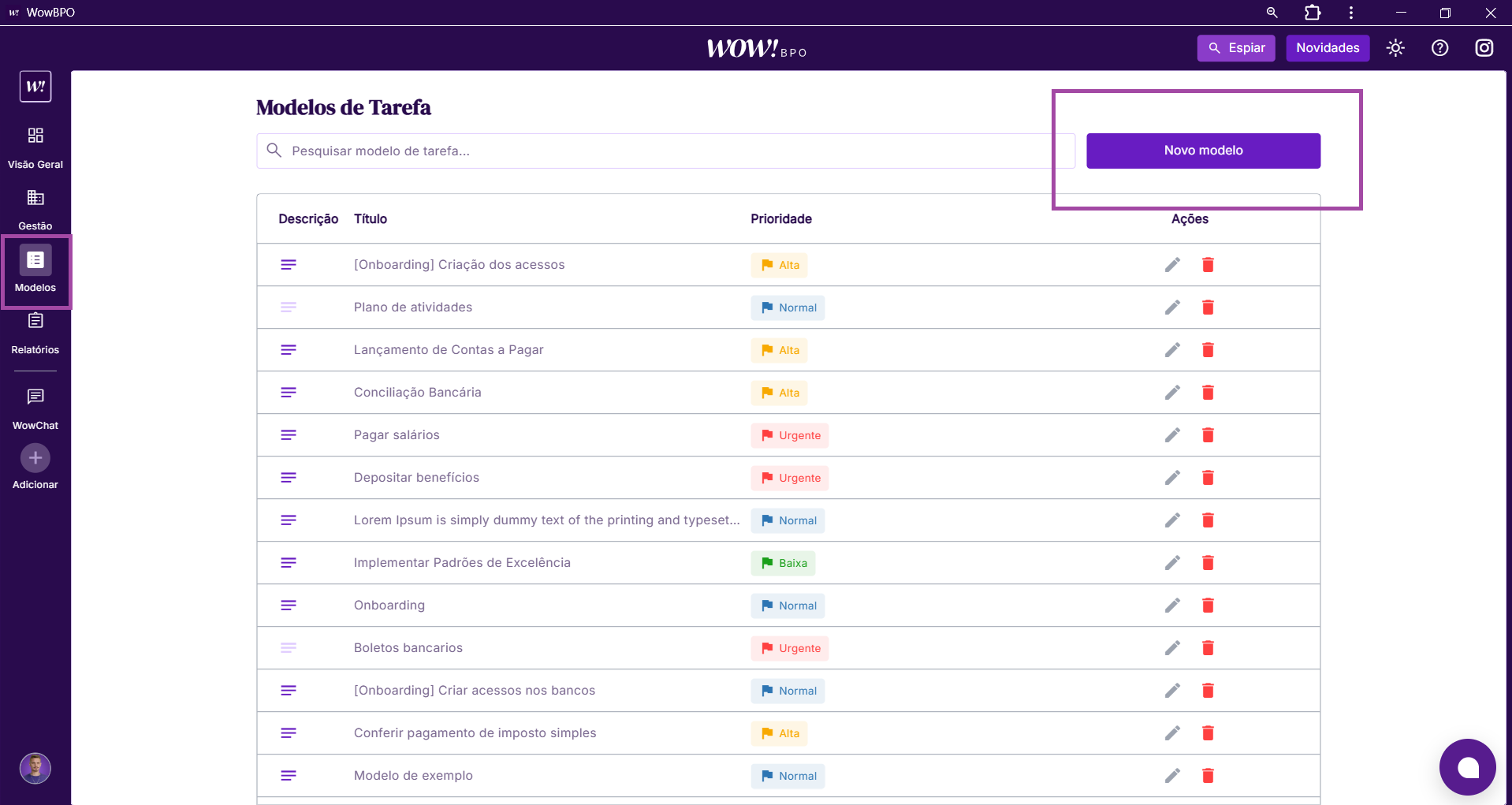Click the Adicionar plus icon
This screenshot has width=1512, height=805.
(35, 458)
